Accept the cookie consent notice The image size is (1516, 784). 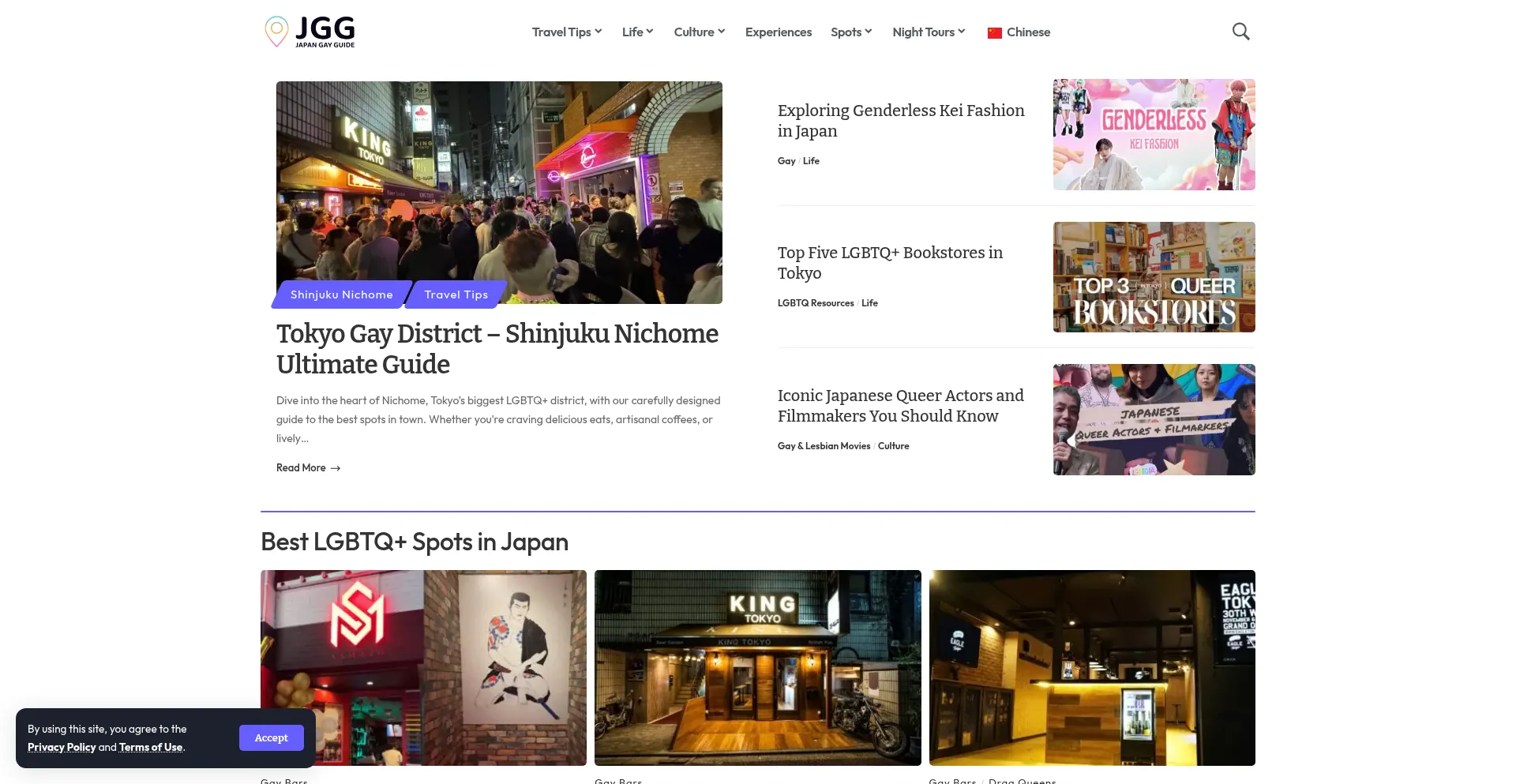(271, 737)
